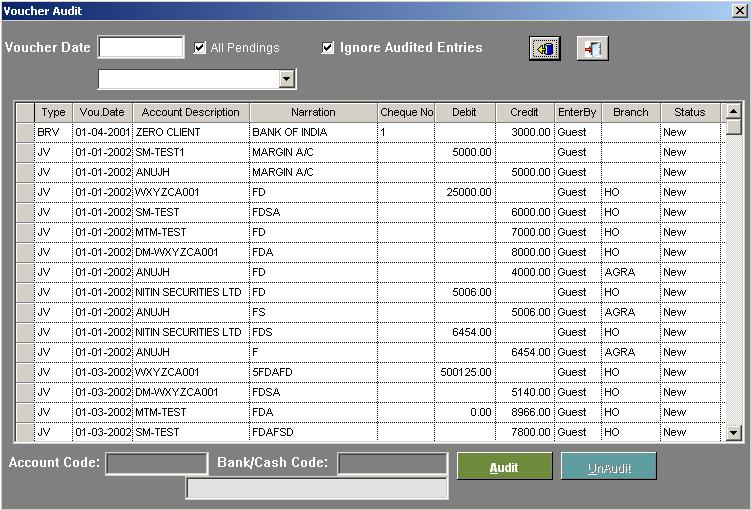Select row selector for BRV voucher row
This screenshot has width=751, height=510.
25,132
